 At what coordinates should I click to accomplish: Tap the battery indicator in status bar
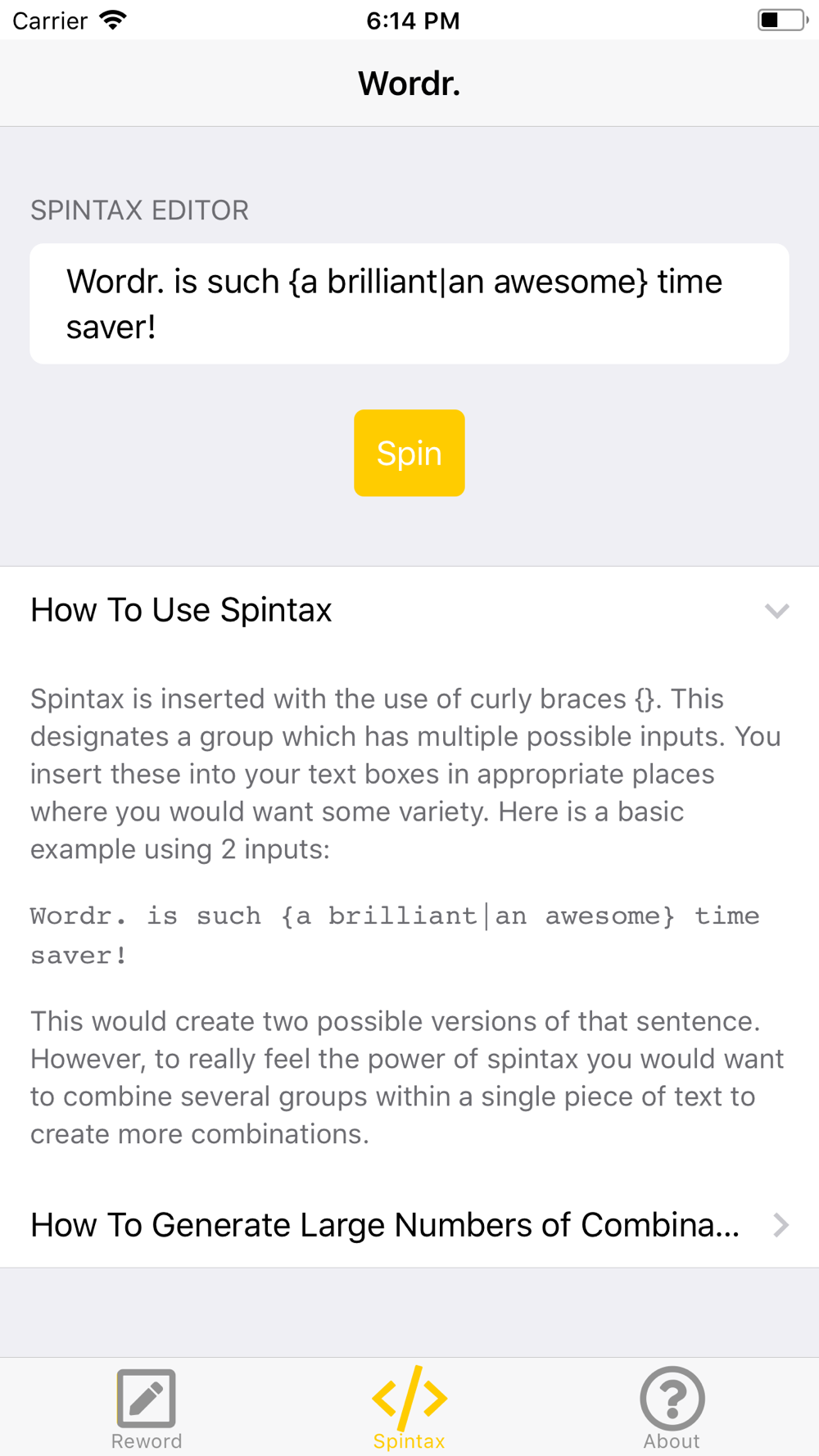[782, 20]
